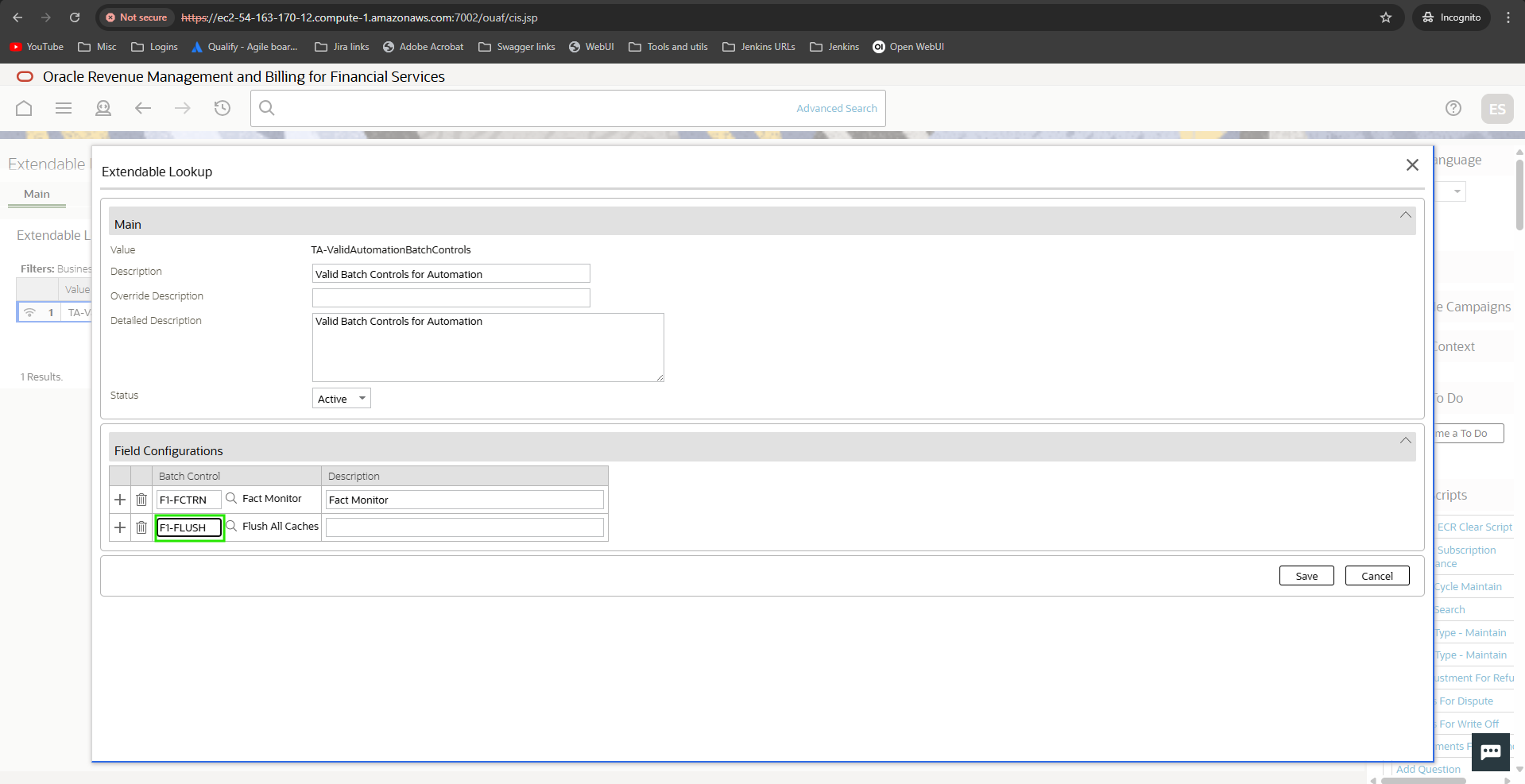Click the Help question mark icon
1525x784 pixels.
coord(1453,108)
